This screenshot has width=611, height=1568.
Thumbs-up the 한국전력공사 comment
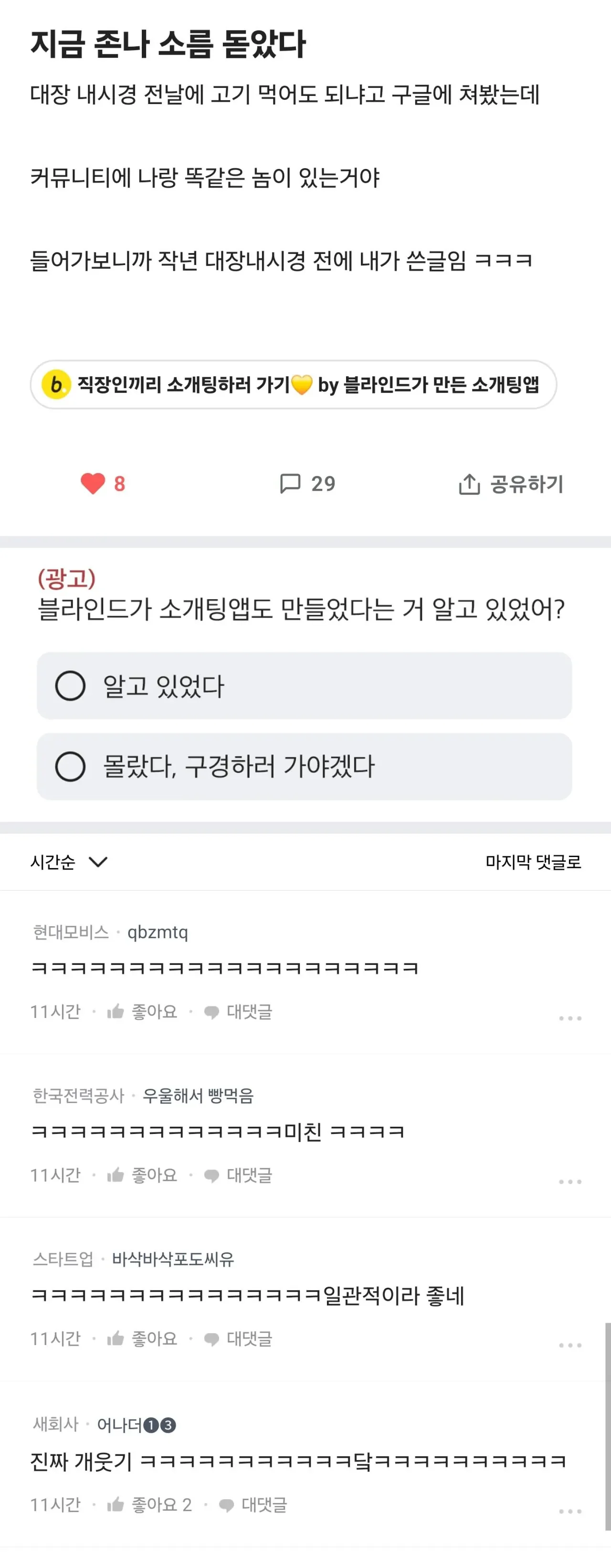(x=116, y=1175)
